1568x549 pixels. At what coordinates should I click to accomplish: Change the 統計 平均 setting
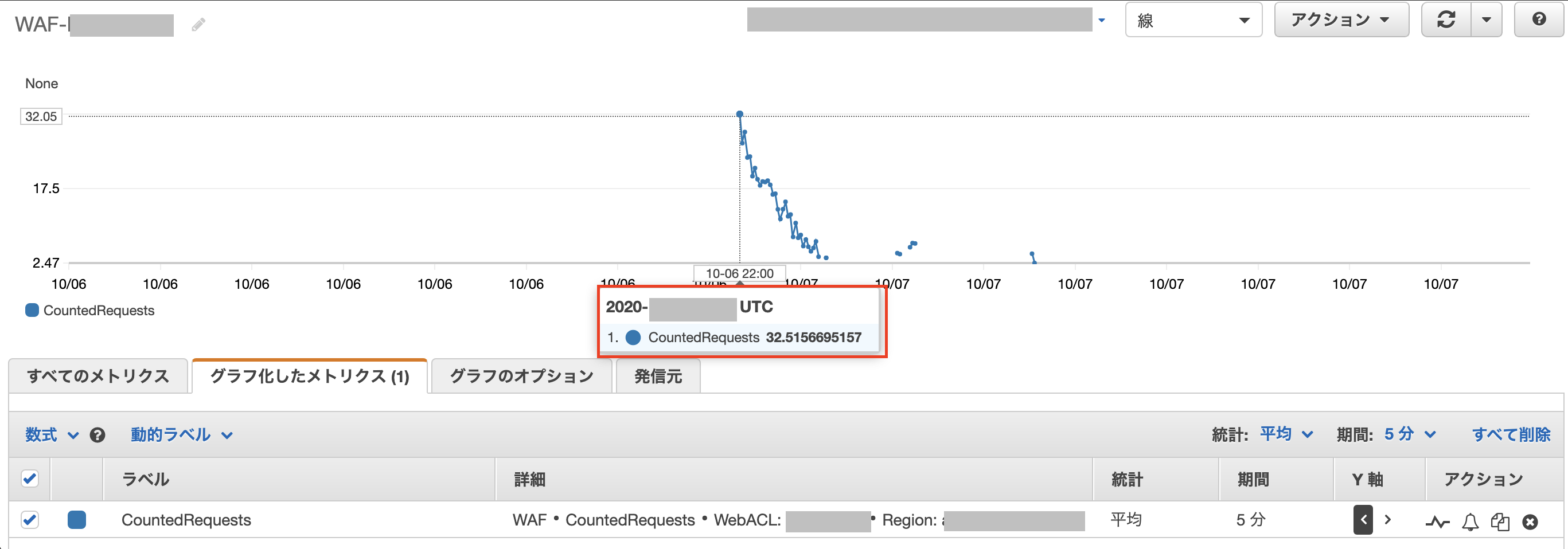click(1286, 434)
